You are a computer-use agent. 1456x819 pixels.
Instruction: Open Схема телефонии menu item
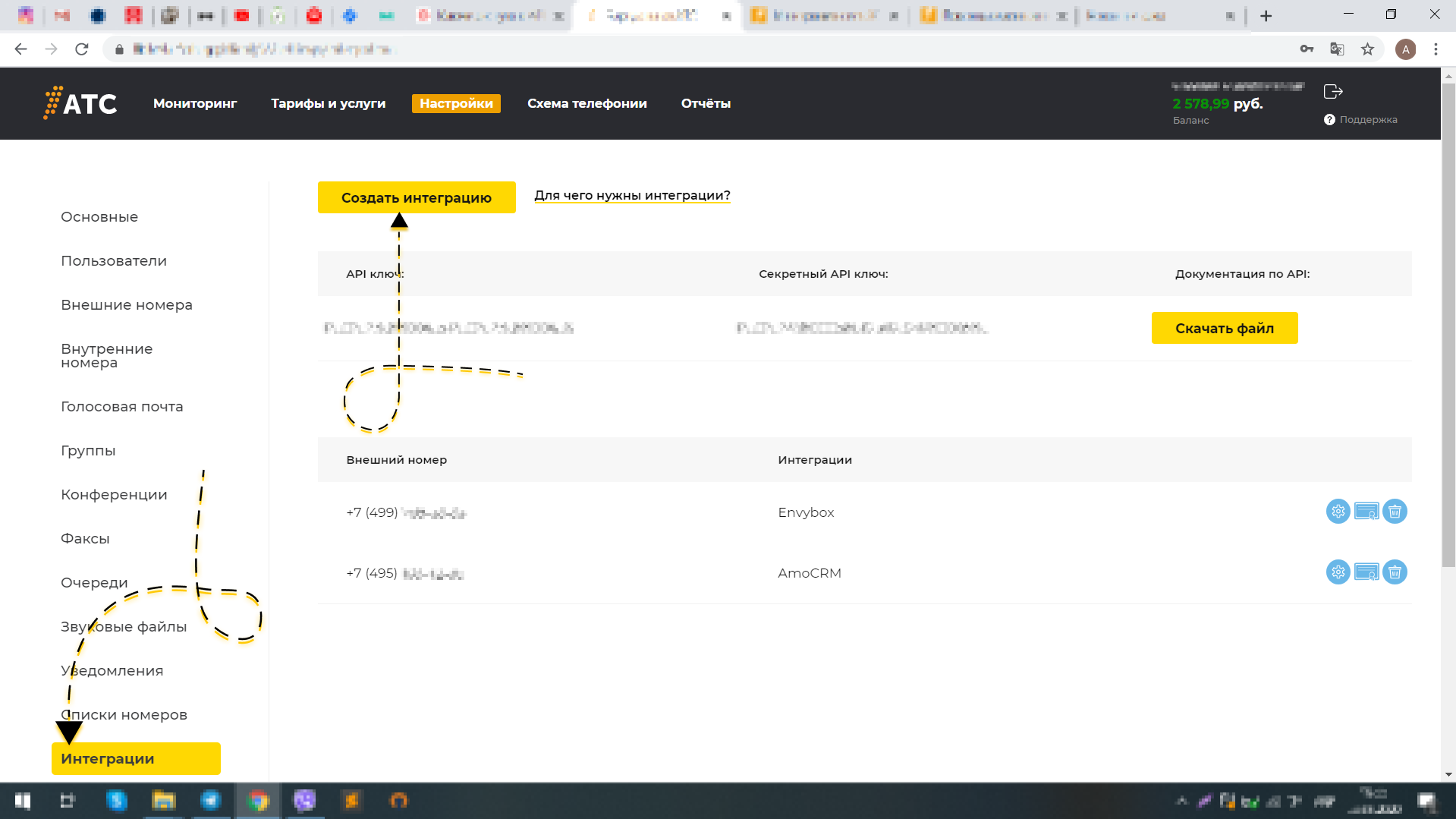tap(586, 103)
